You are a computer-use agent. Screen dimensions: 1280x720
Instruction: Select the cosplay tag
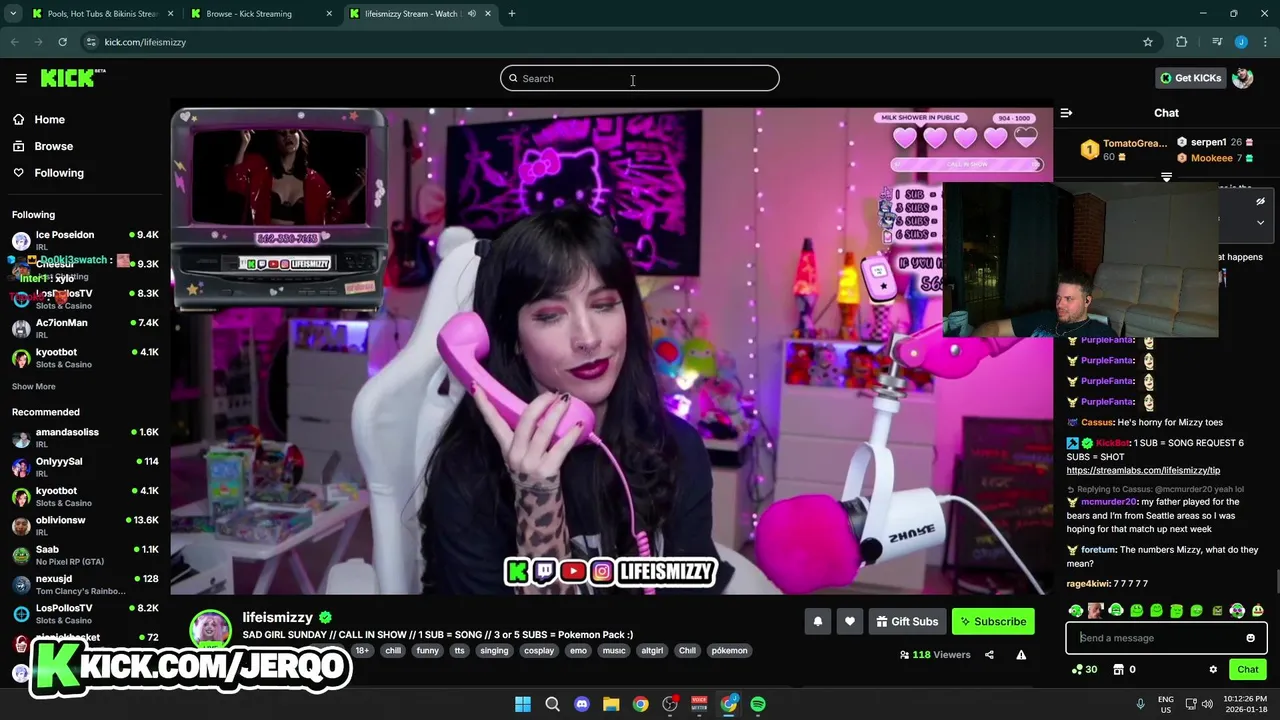(538, 651)
